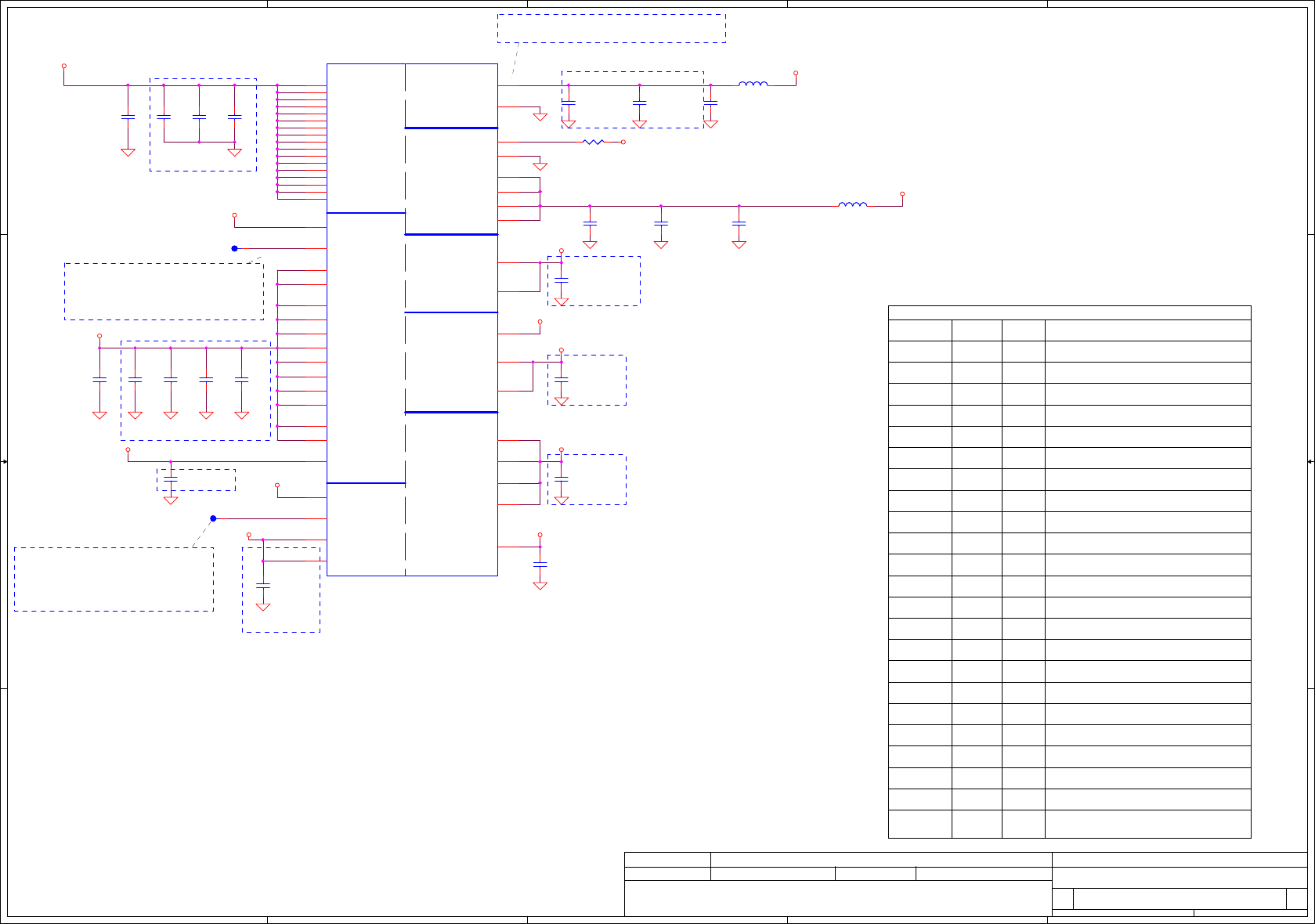Select the empty dashed note box above the IC
Viewport: 1315px width, 924px height.
(x=612, y=28)
